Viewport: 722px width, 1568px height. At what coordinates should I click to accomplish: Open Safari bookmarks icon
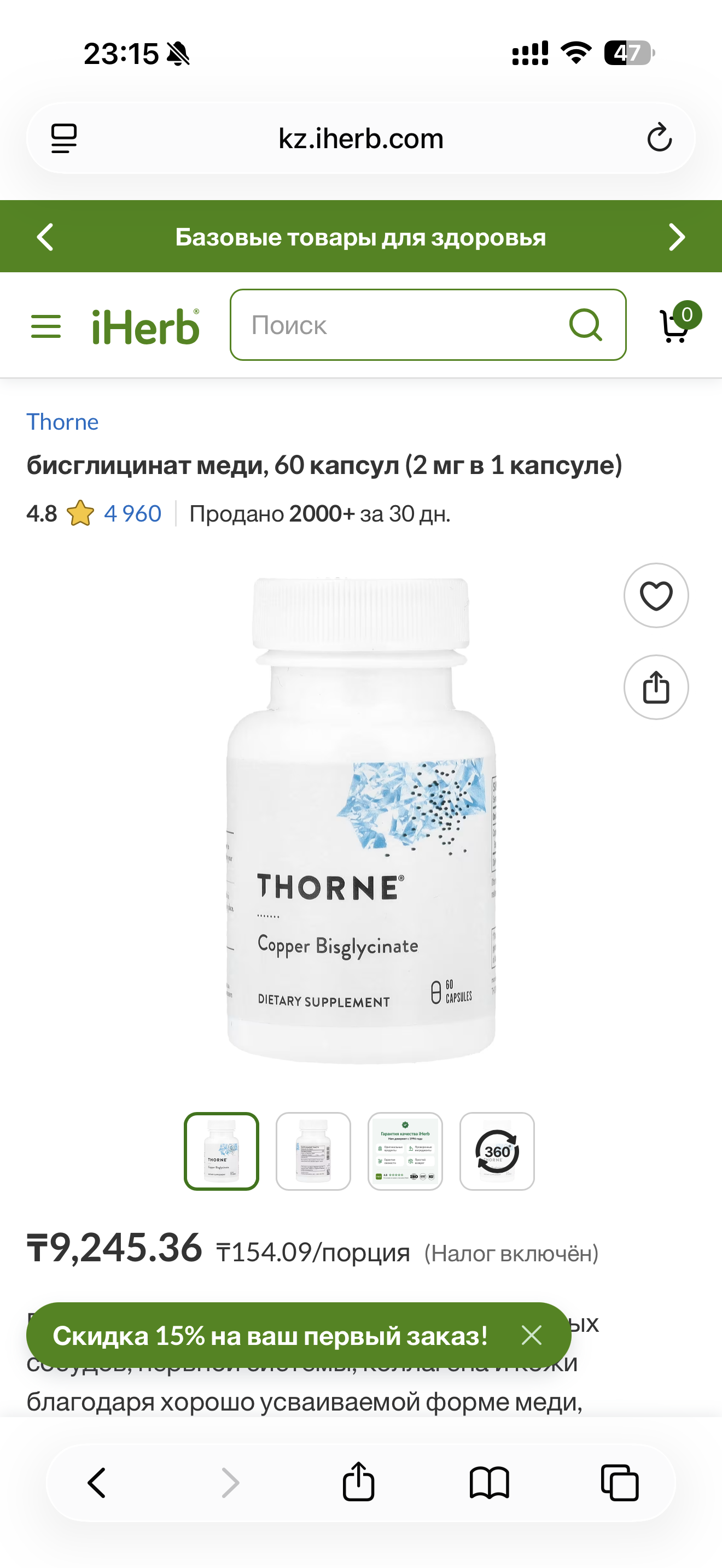pos(489,1482)
